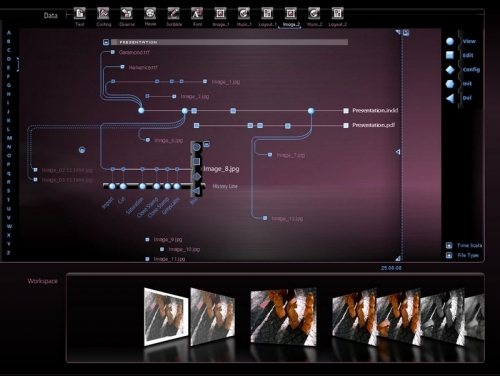Click the square icon atop the dotted timeline

[x=406, y=33]
